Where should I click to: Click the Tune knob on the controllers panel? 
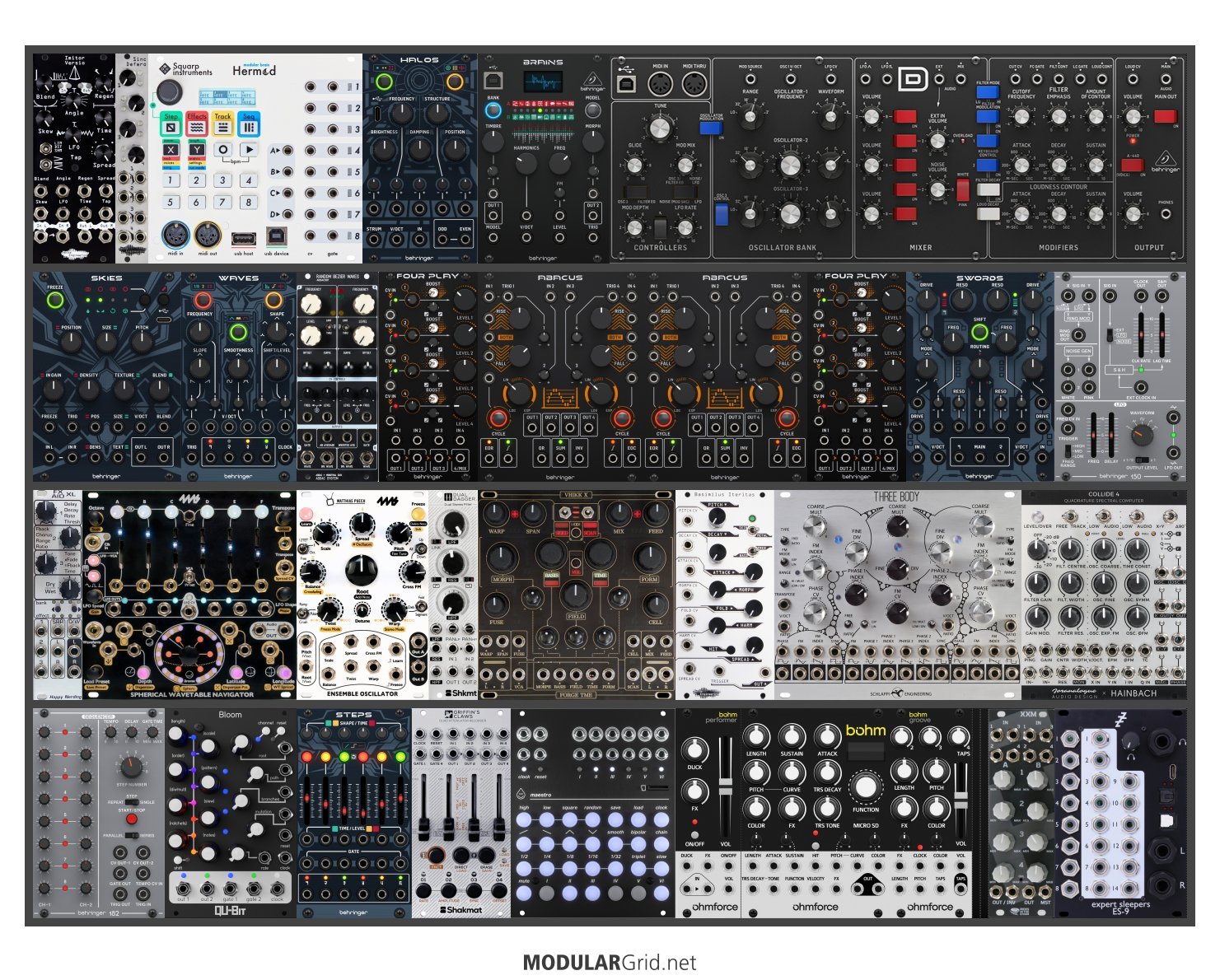click(659, 128)
